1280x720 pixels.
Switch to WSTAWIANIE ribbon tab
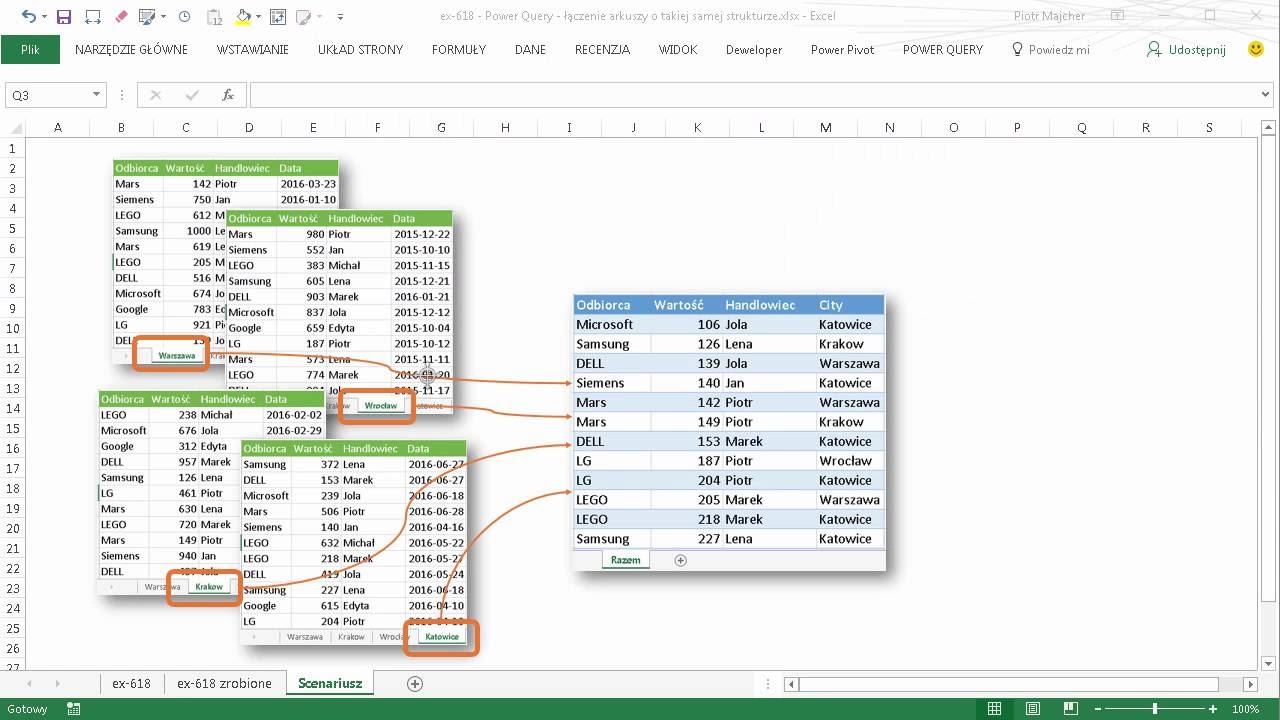pos(253,49)
